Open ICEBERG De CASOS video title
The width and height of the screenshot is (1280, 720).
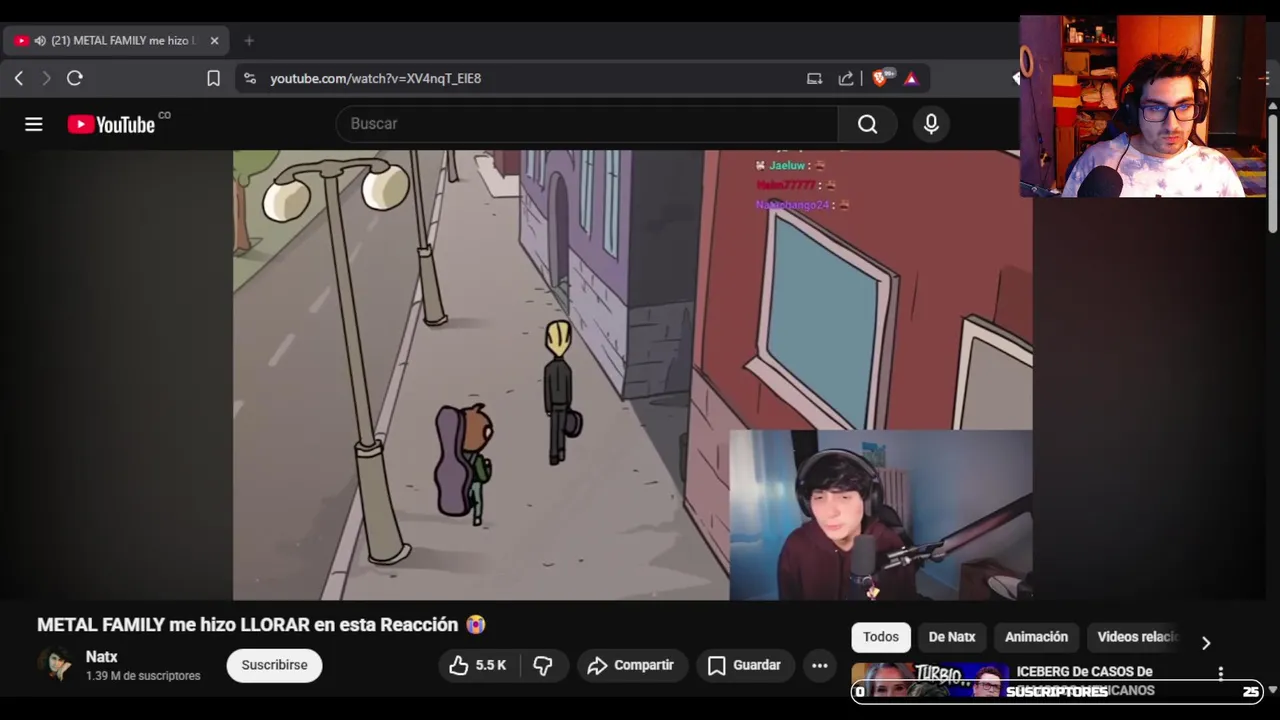click(1085, 680)
